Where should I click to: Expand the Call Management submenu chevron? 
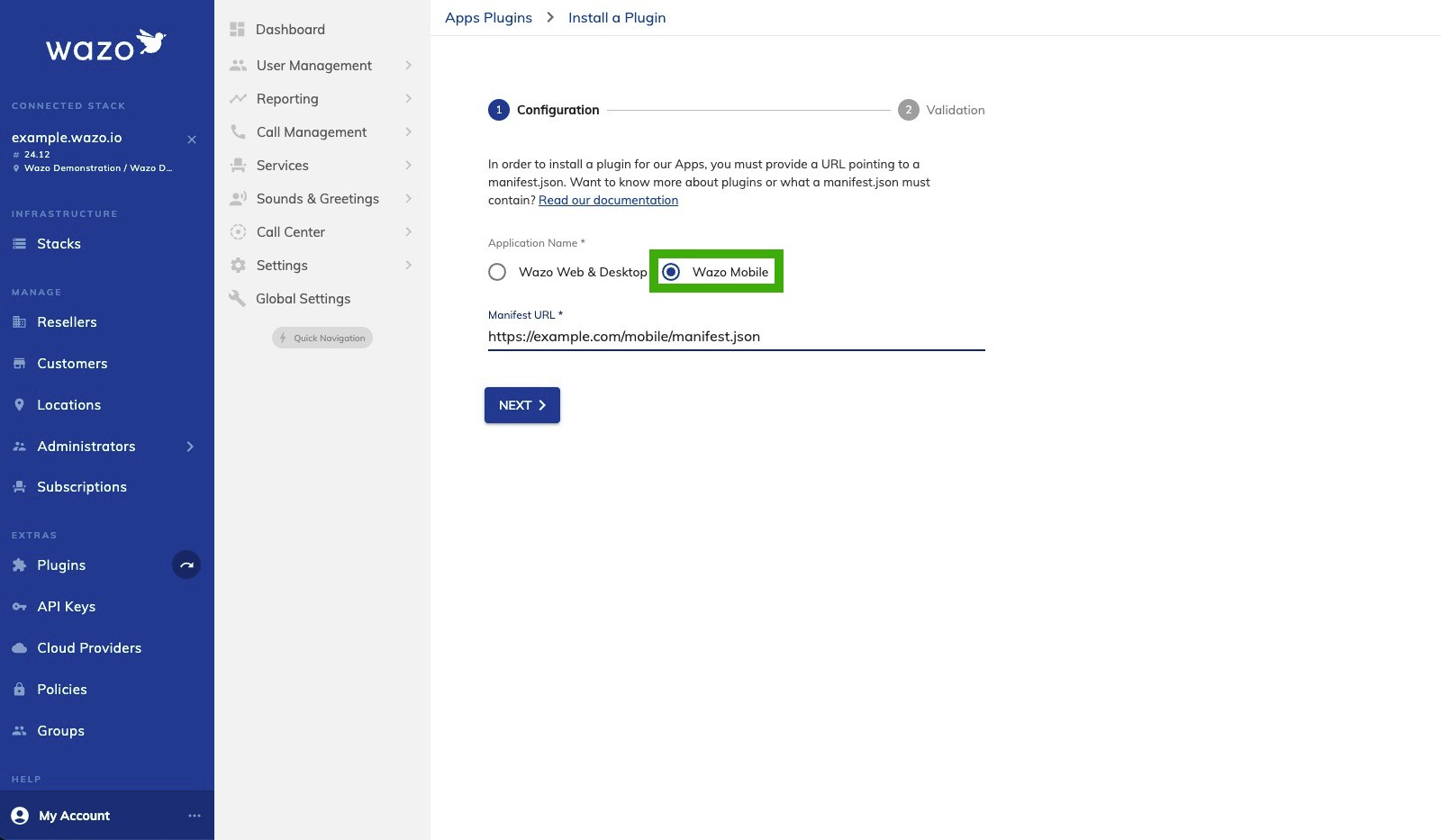click(409, 132)
